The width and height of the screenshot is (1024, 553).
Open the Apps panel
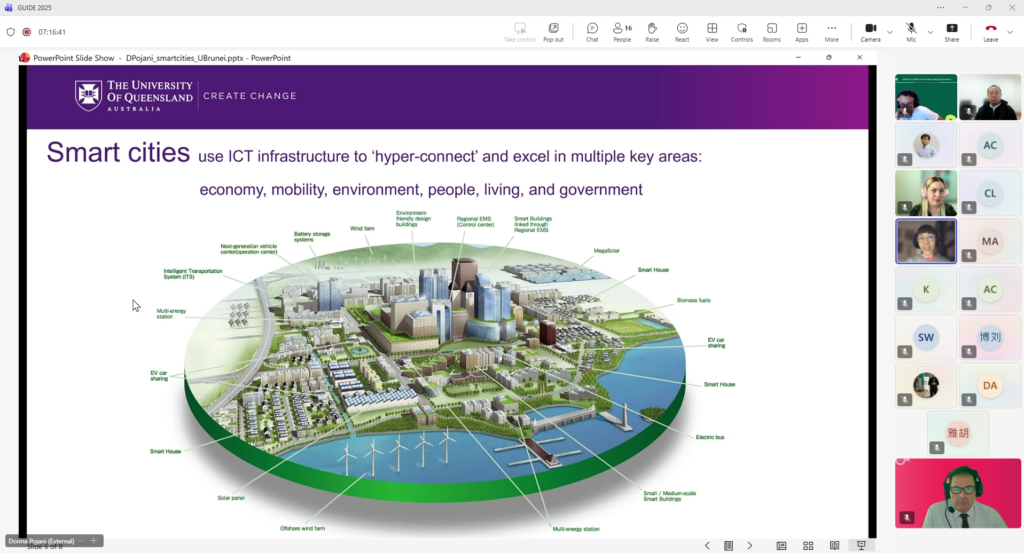(801, 32)
